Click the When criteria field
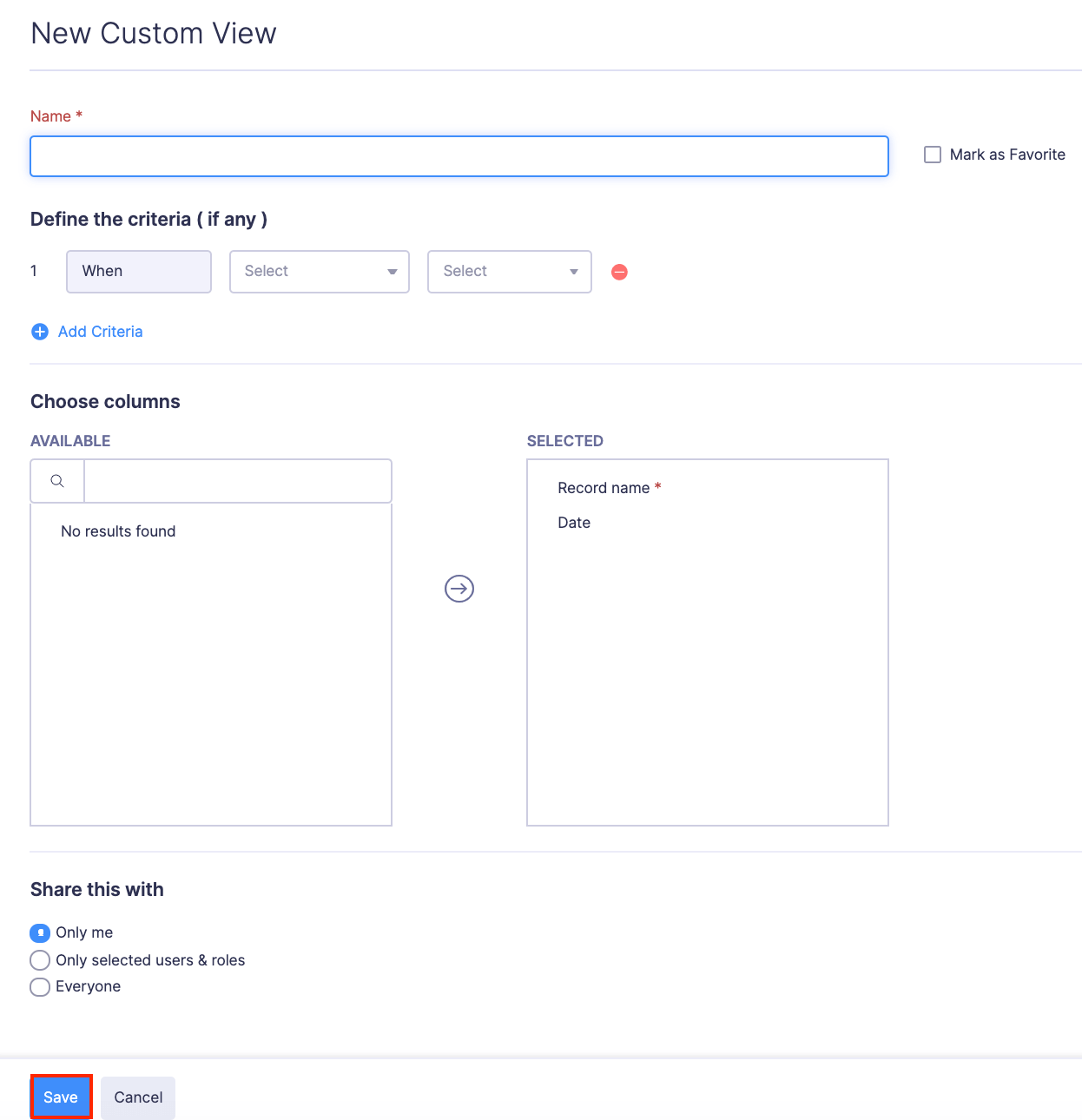The image size is (1082, 1120). (x=139, y=272)
